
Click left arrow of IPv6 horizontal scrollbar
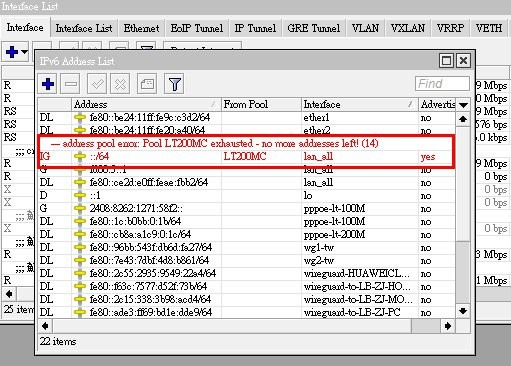(x=45, y=326)
